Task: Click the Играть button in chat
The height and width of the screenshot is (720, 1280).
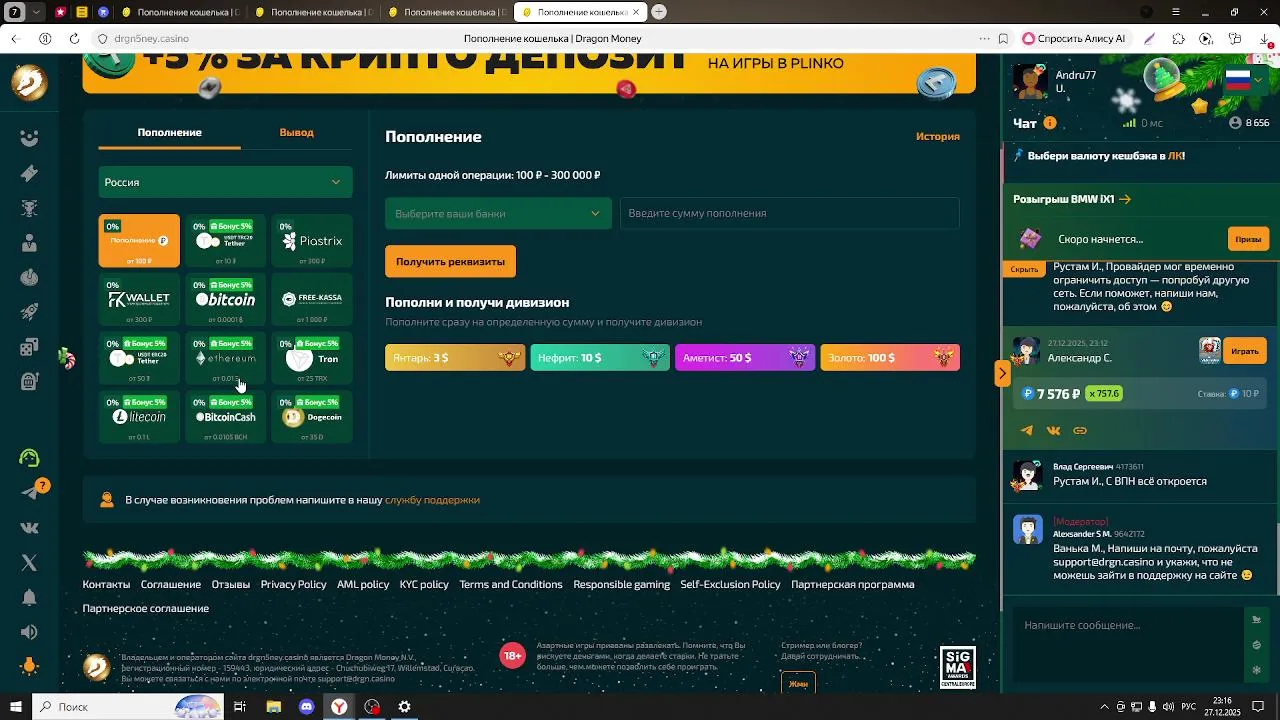Action: pyautogui.click(x=1245, y=351)
